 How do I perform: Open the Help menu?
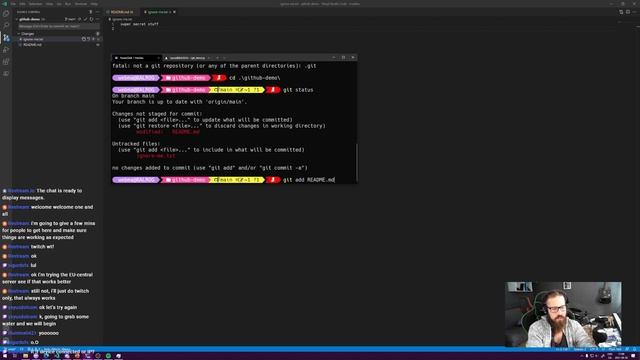pos(94,4)
